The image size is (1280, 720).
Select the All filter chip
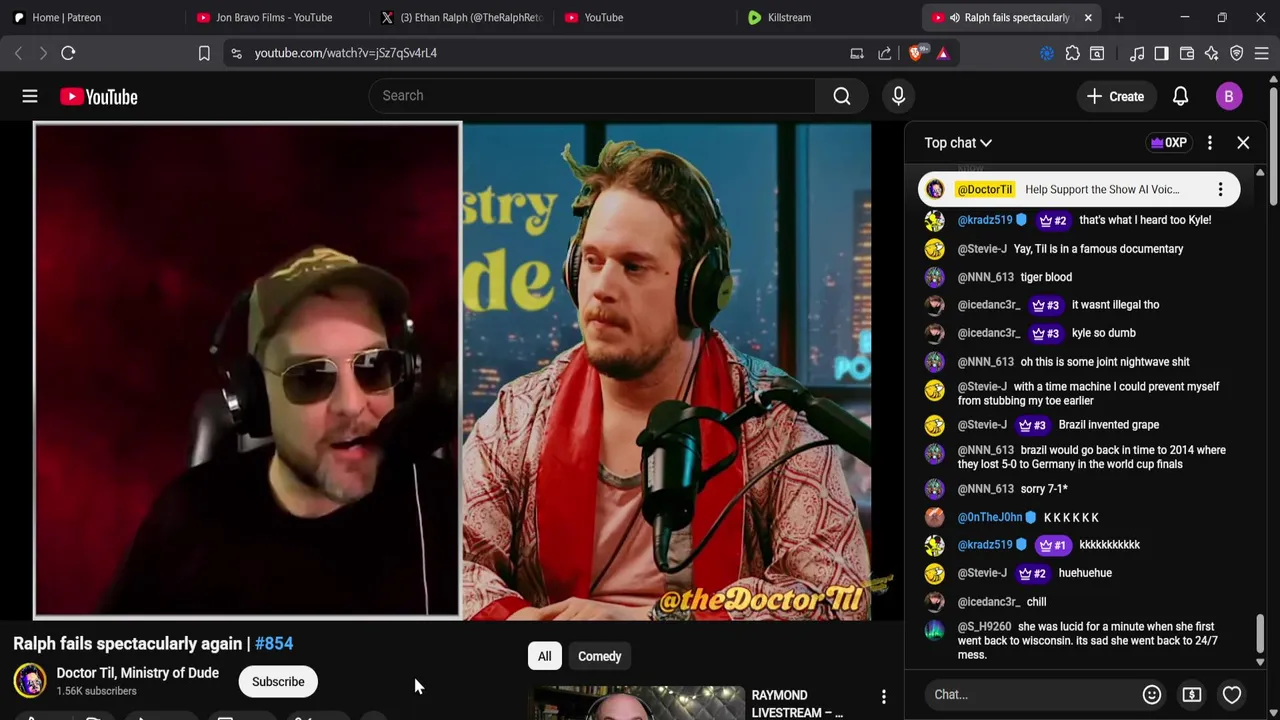(545, 656)
